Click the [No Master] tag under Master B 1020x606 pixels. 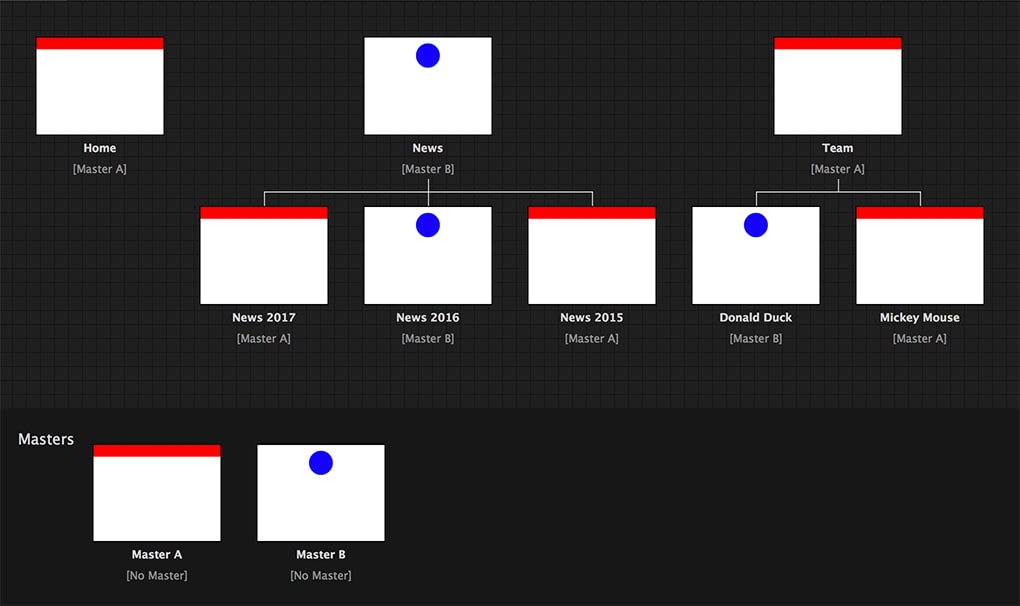pos(321,575)
